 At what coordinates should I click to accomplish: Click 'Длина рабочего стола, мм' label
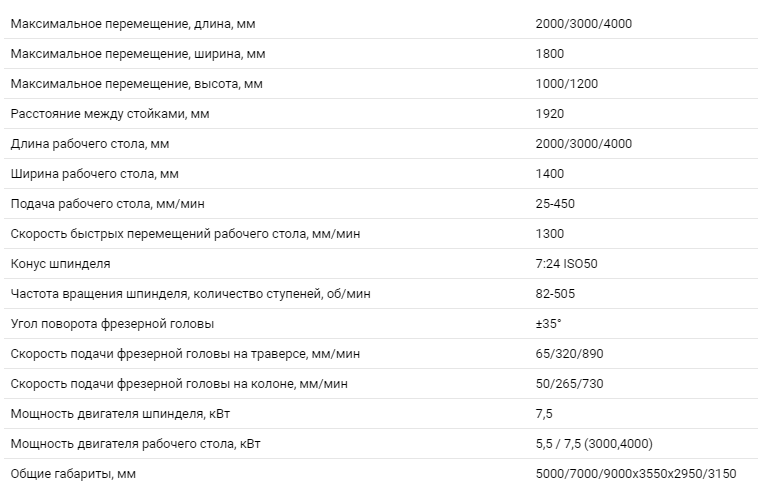point(90,144)
